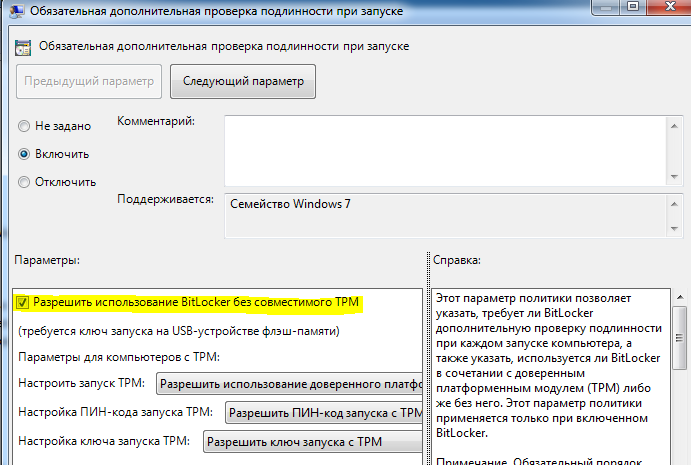Select the 'Включить' radio button
This screenshot has height=465, width=691.
tap(24, 154)
